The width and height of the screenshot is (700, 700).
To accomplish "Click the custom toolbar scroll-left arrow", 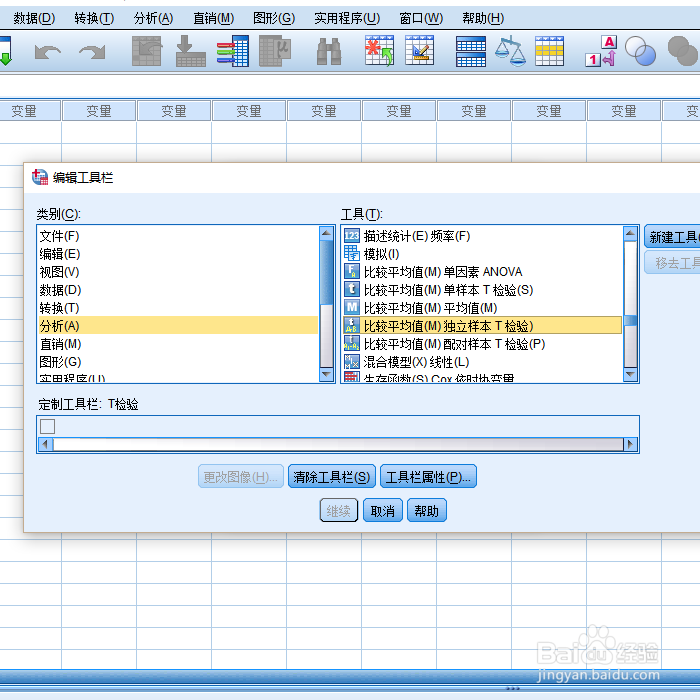I will 45,444.
